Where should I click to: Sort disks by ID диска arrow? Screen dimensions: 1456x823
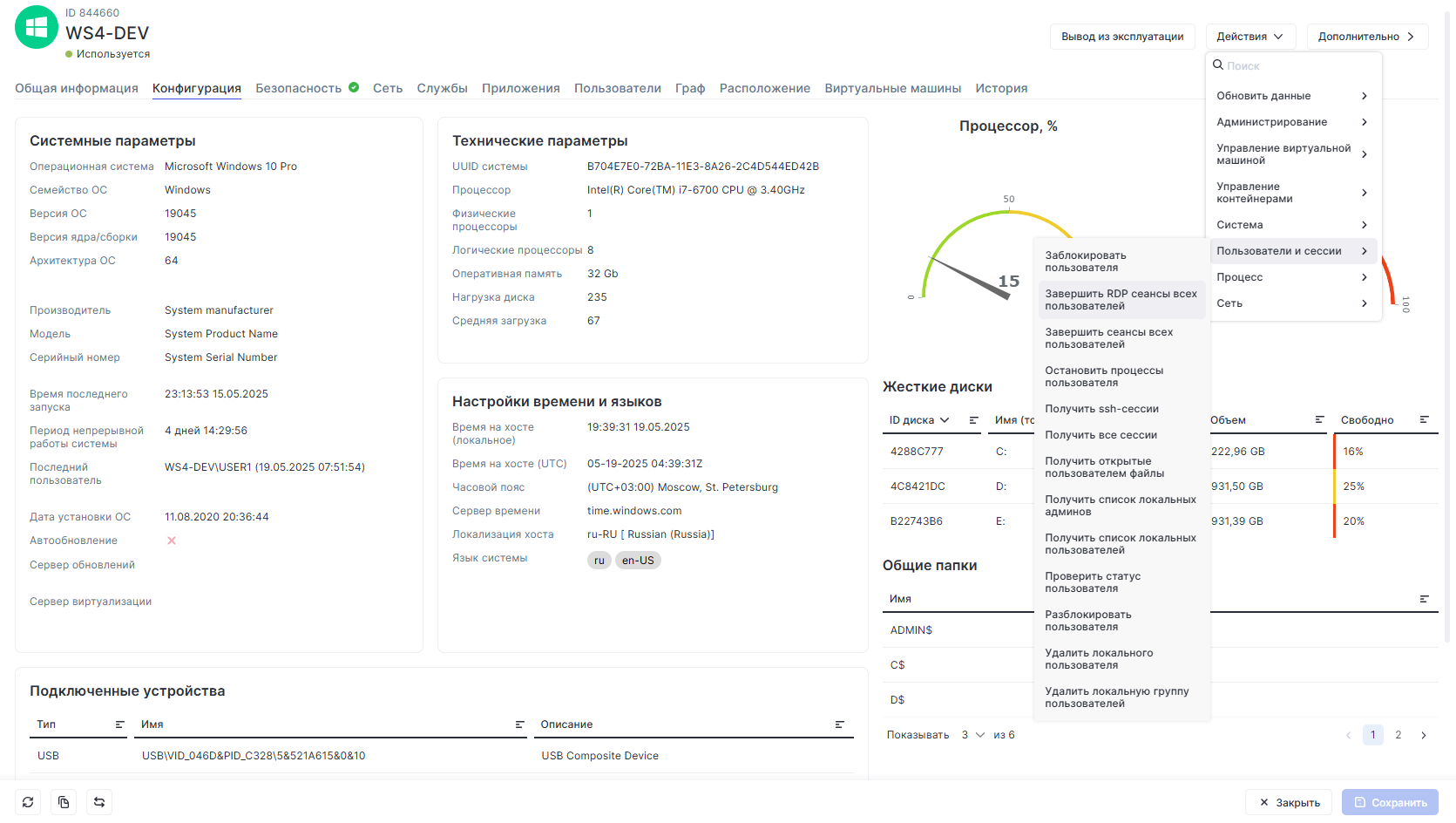945,420
